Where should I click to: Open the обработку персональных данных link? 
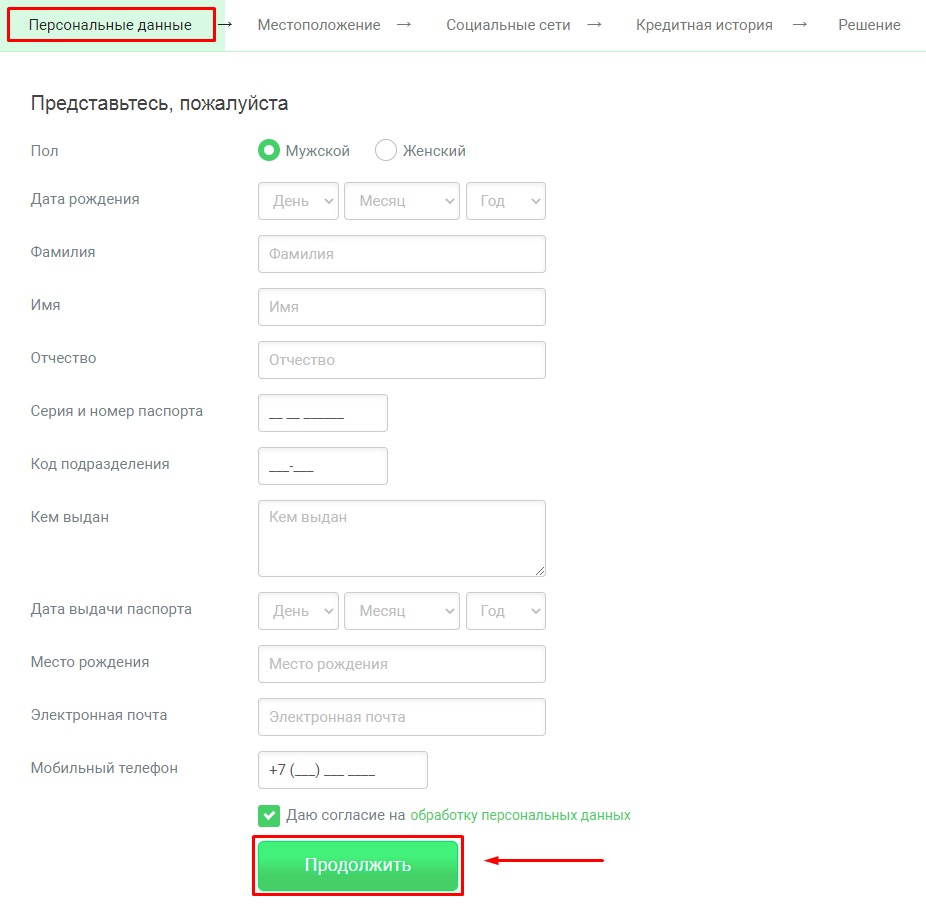click(x=520, y=815)
